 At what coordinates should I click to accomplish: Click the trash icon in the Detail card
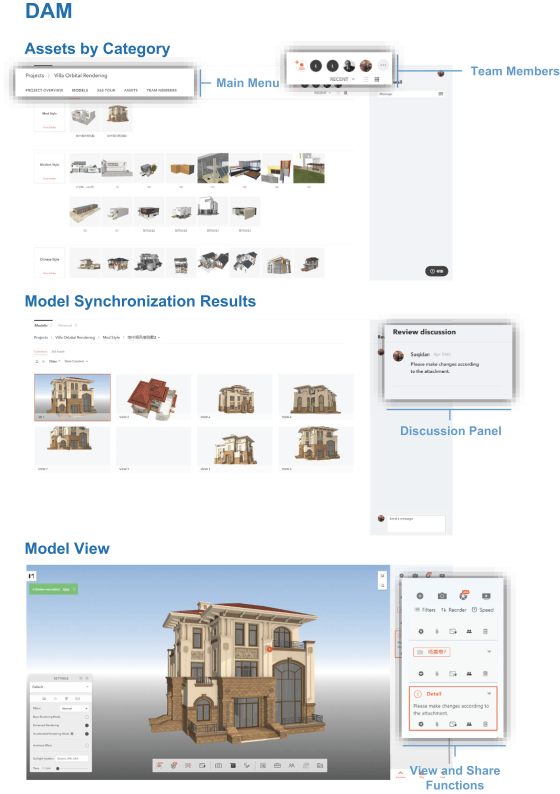tap(485, 724)
